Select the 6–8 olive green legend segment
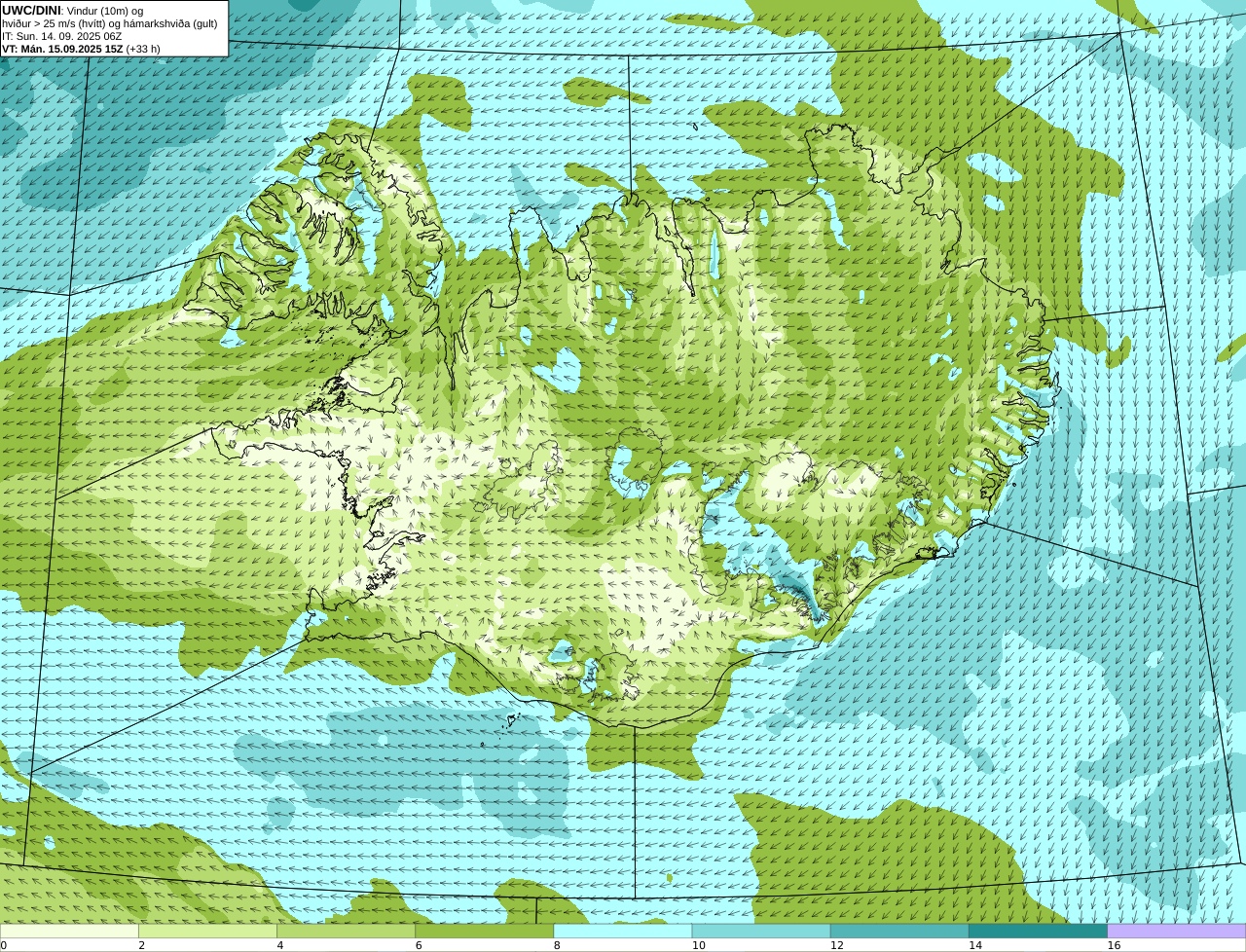Image resolution: width=1246 pixels, height=952 pixels. click(485, 931)
